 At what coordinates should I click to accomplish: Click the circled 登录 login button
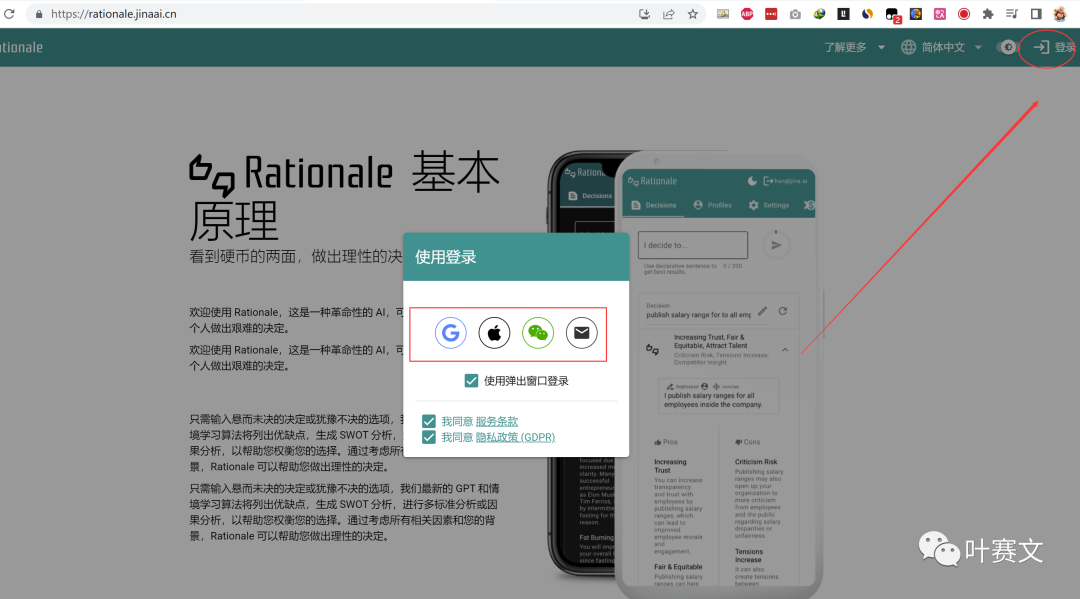pos(1046,47)
